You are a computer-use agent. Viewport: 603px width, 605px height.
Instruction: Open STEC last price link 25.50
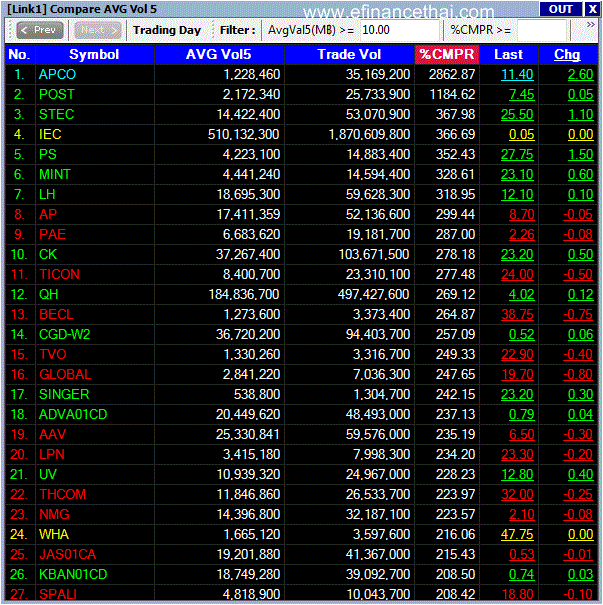point(517,114)
